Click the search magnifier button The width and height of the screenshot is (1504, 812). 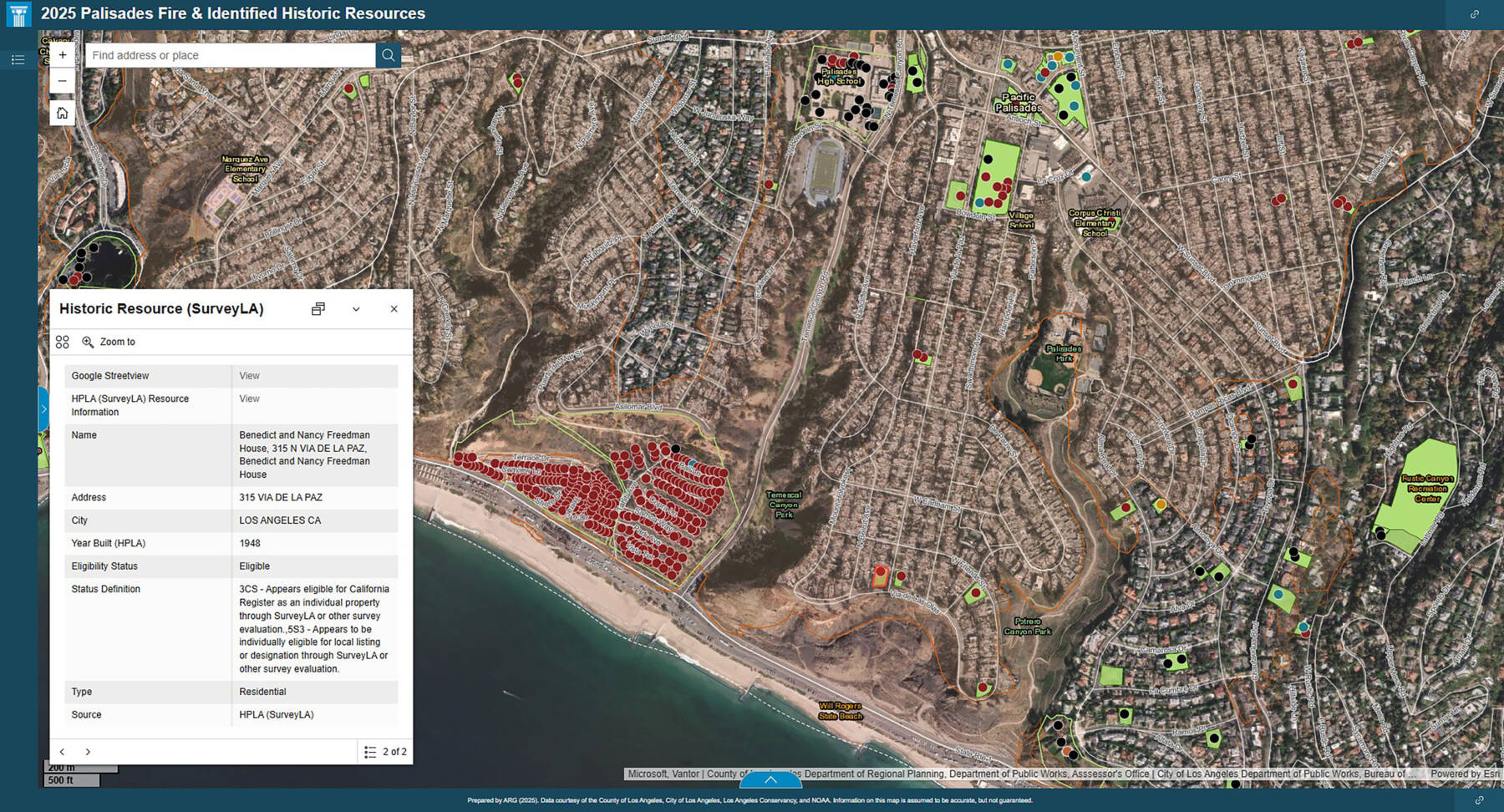(x=388, y=55)
